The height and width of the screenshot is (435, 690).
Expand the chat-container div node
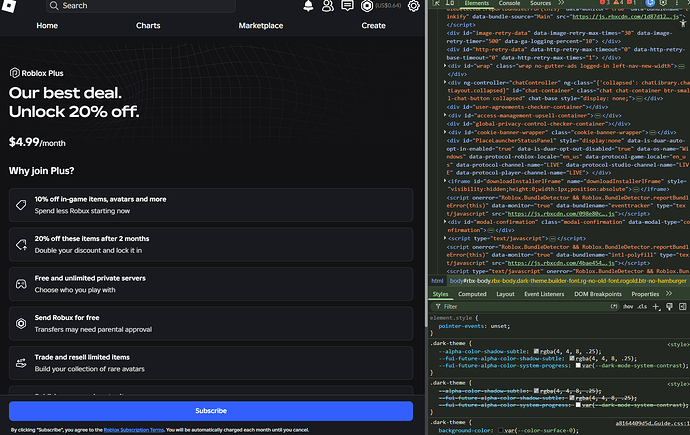tap(445, 82)
